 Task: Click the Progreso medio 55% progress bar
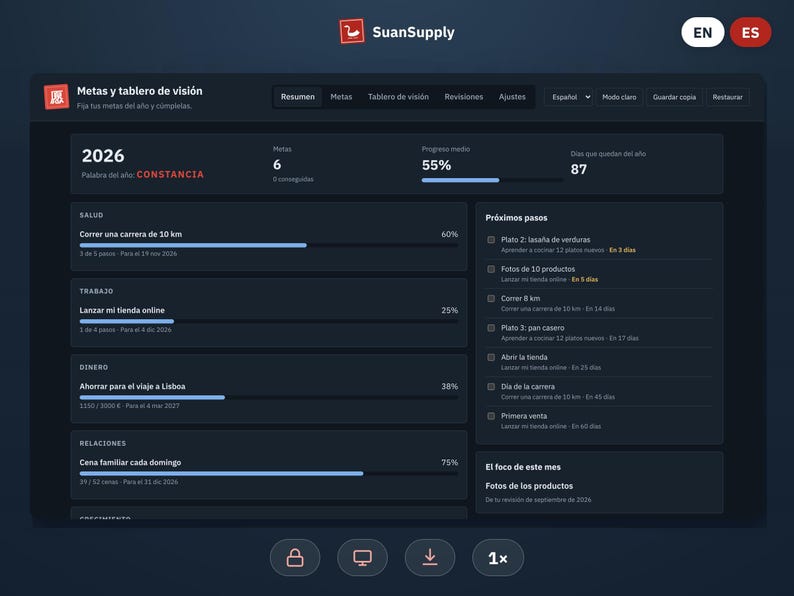click(492, 180)
